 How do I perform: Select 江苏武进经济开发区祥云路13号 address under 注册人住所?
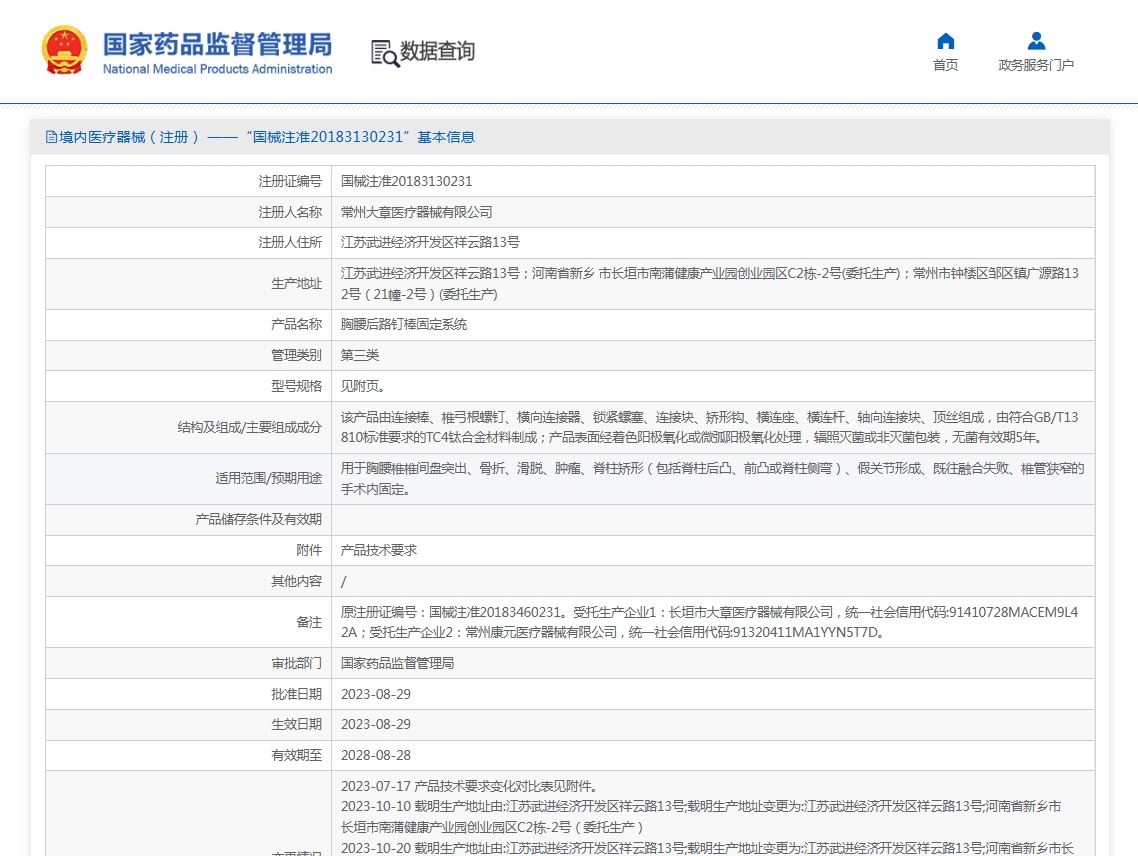coord(430,242)
